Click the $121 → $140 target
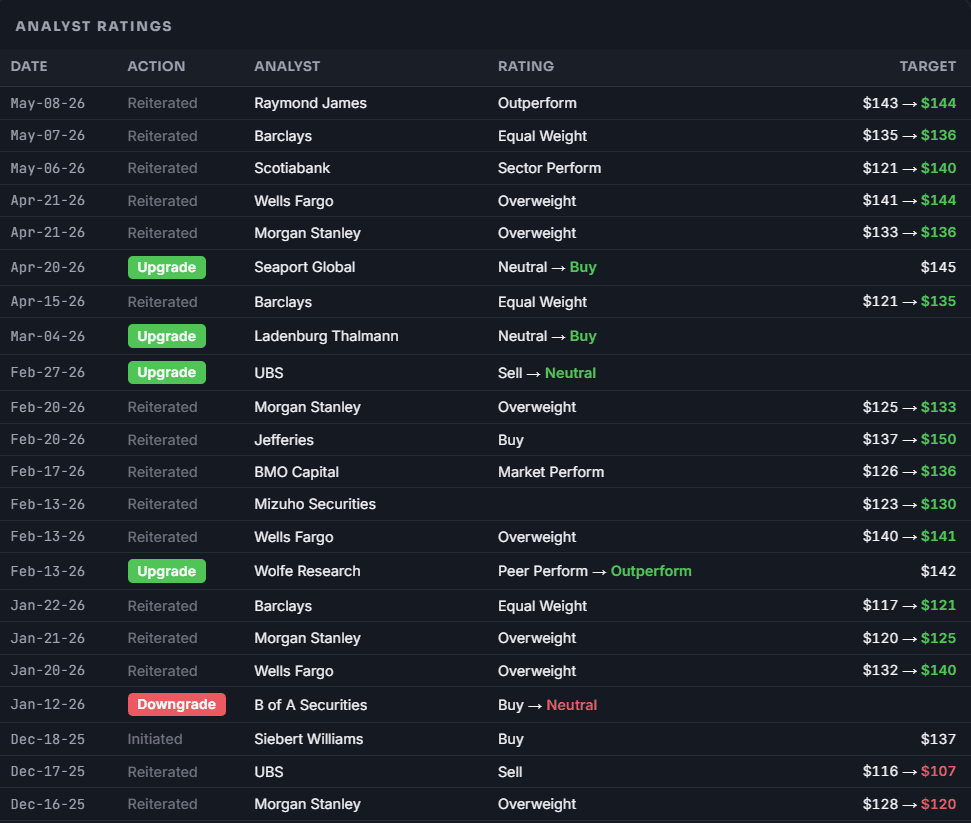The height and width of the screenshot is (823, 971). tap(909, 168)
